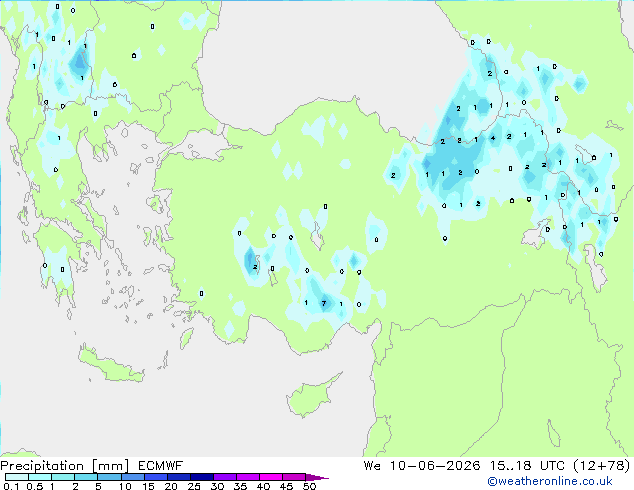Click the '25' legend scale label
Screen dimensions: 634x490
point(194,486)
